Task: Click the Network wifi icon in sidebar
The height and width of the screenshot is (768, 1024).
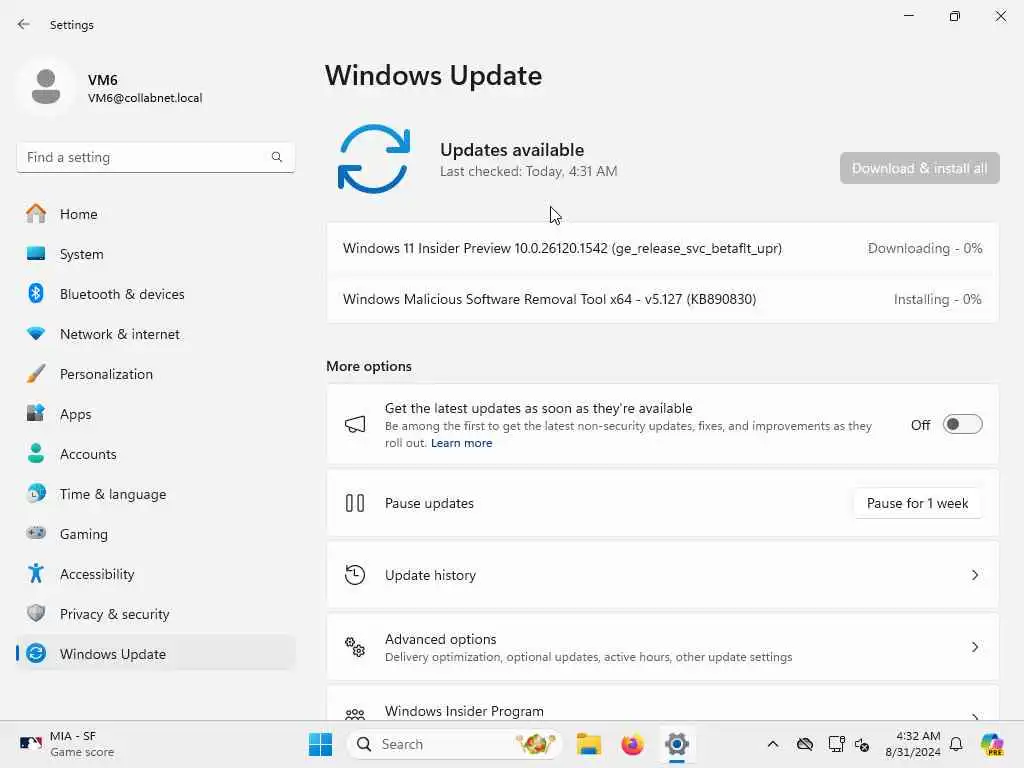Action: tap(36, 334)
